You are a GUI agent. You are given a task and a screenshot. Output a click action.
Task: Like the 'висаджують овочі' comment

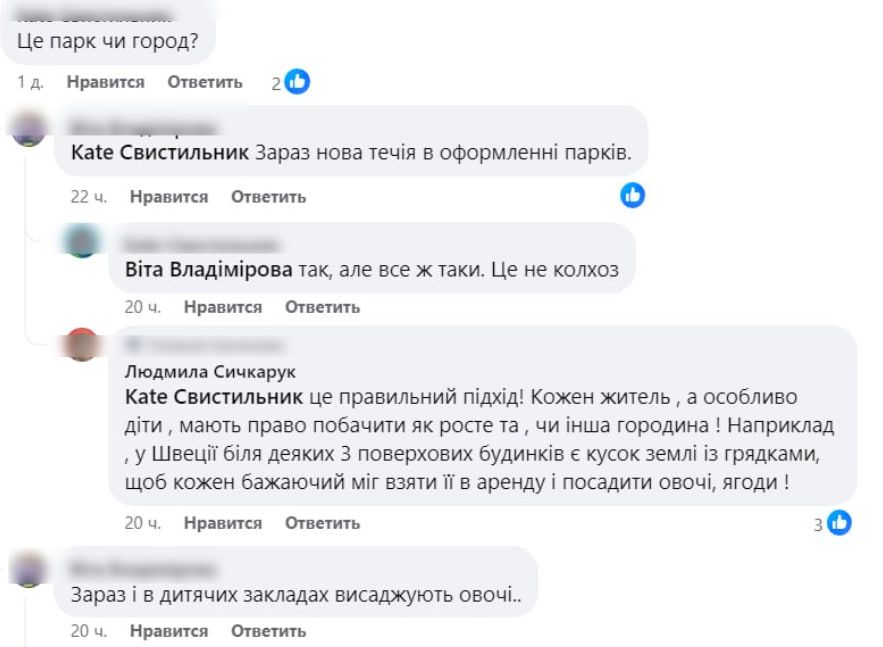[168, 631]
